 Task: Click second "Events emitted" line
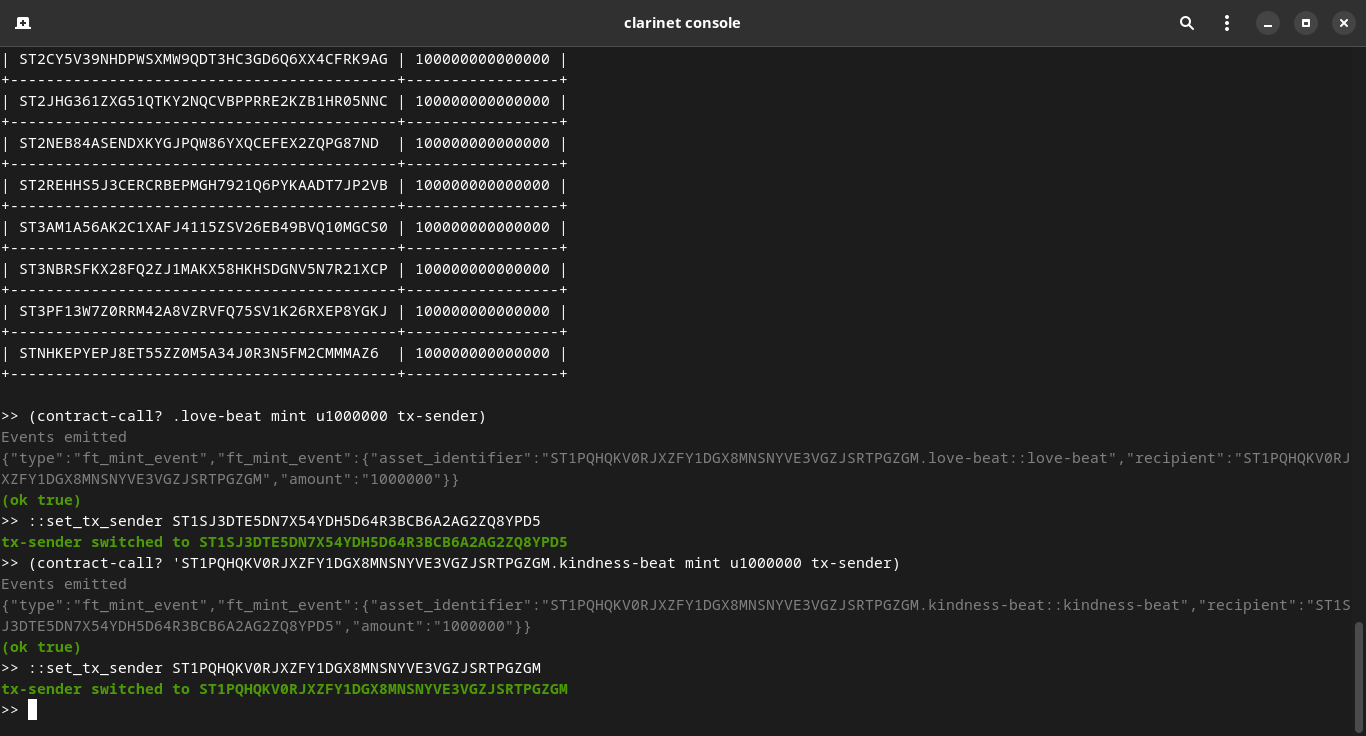[64, 584]
